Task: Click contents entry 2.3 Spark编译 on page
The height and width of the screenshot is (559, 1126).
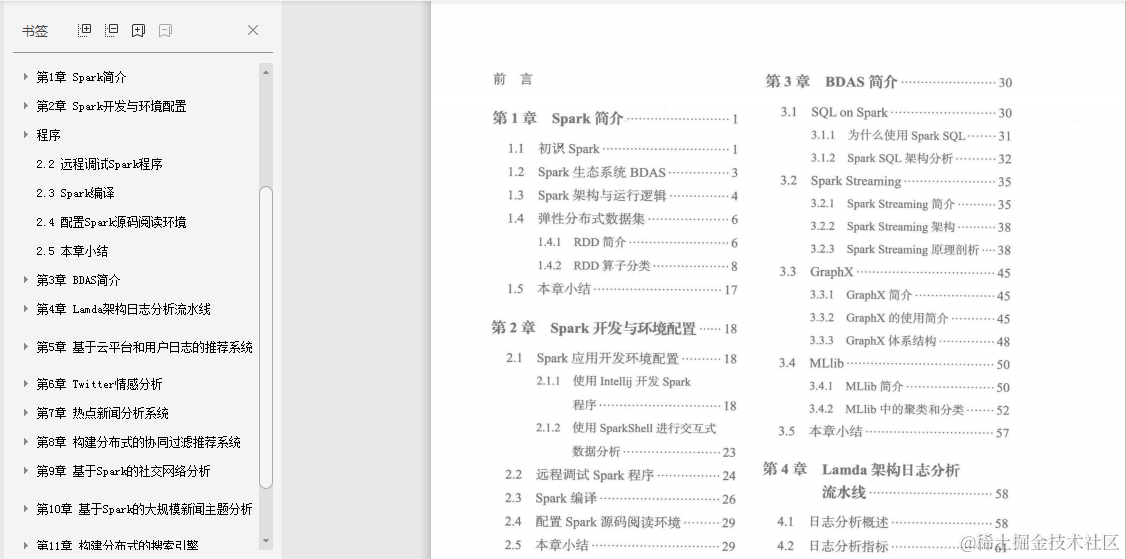Action: click(551, 498)
